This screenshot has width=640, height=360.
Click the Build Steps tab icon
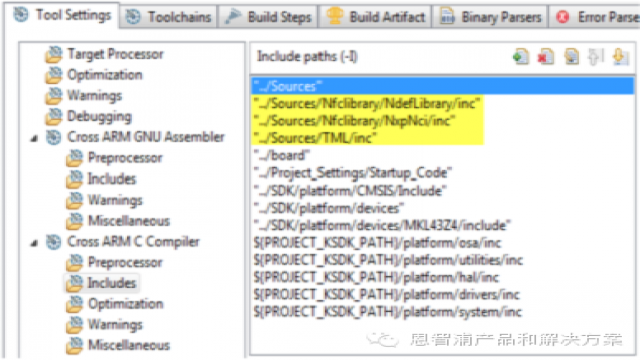coord(233,16)
